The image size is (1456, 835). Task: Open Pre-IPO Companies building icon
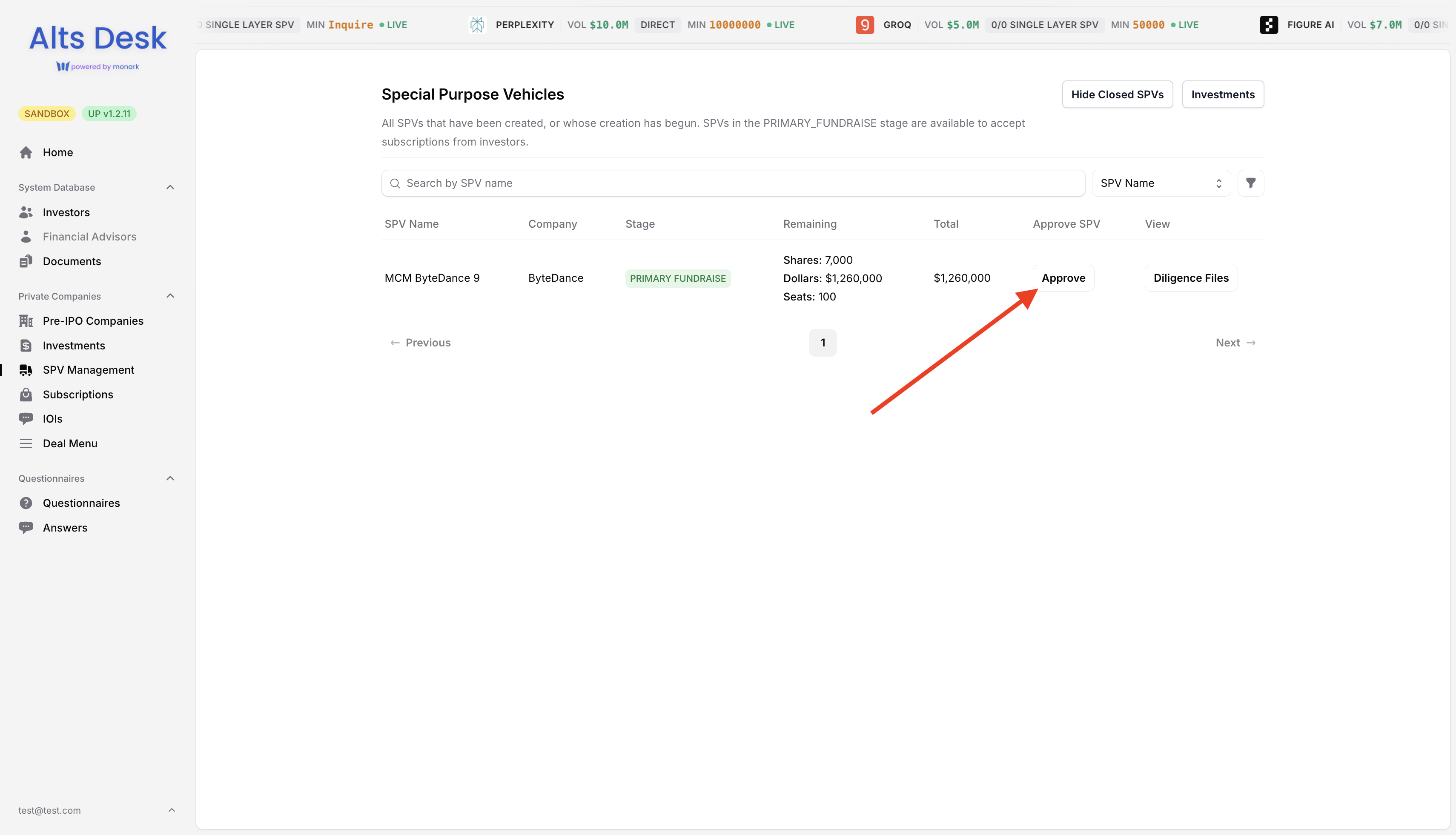pyautogui.click(x=26, y=321)
